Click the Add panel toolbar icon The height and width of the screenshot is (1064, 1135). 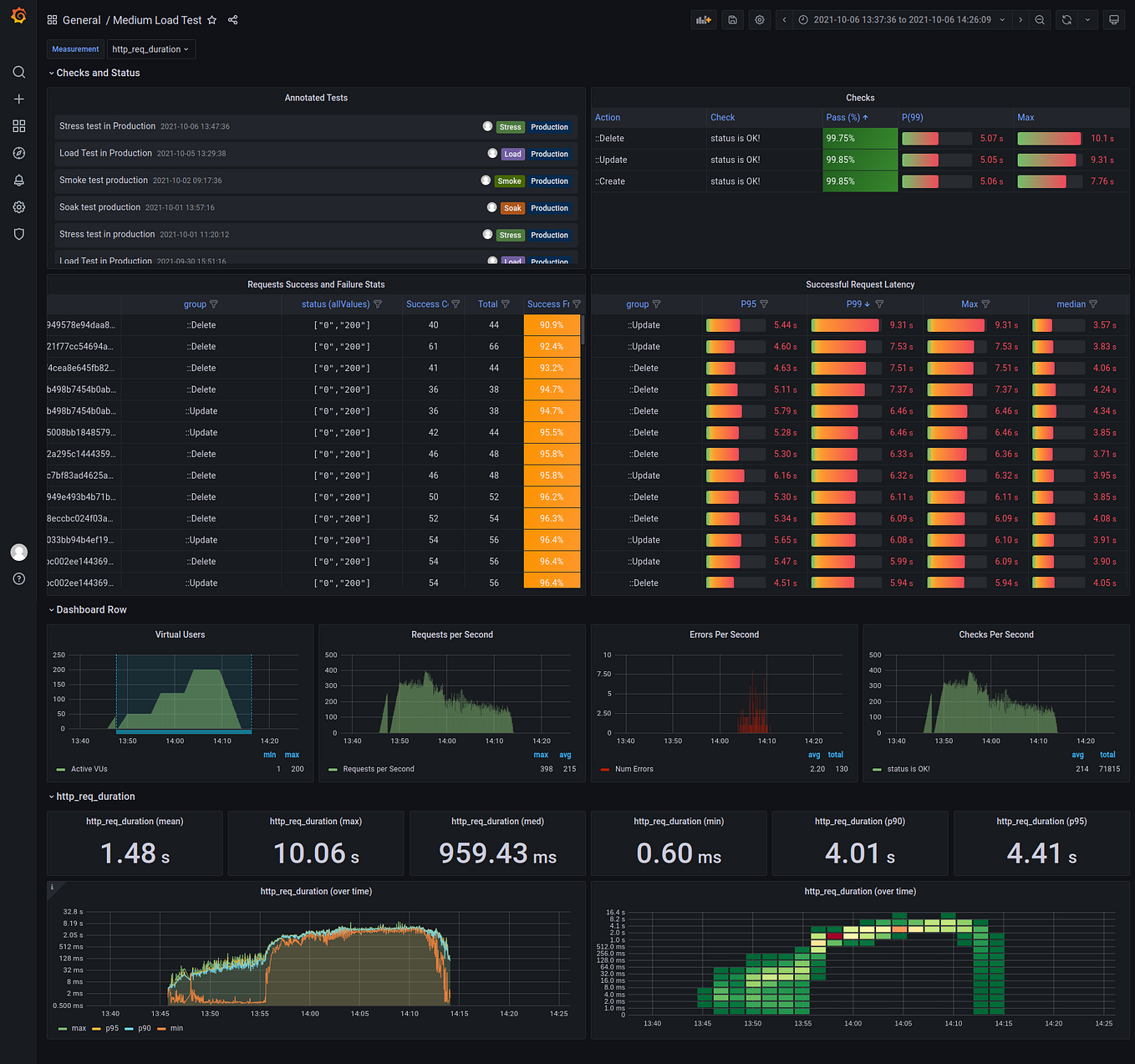click(704, 20)
